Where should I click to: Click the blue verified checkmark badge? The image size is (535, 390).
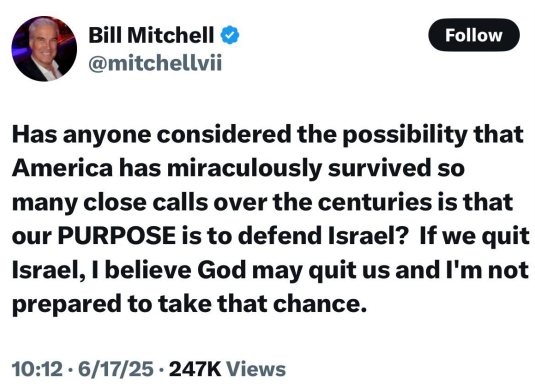pyautogui.click(x=230, y=35)
